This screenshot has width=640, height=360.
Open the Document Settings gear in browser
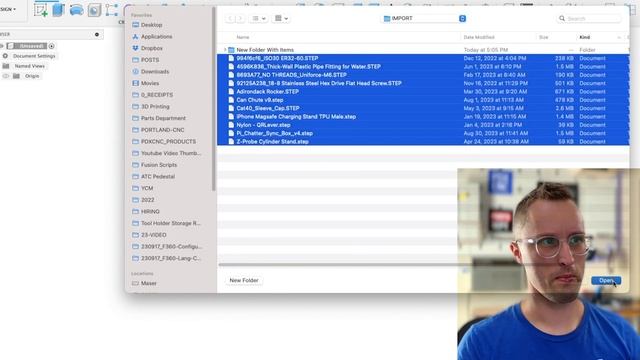pos(5,56)
